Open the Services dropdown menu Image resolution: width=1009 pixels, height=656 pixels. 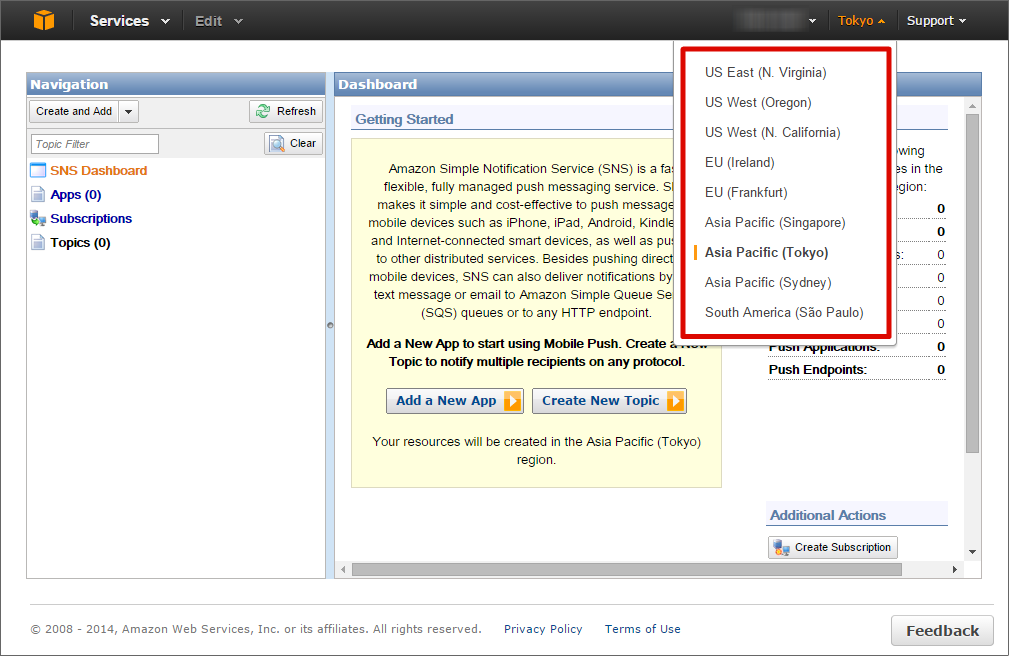129,21
